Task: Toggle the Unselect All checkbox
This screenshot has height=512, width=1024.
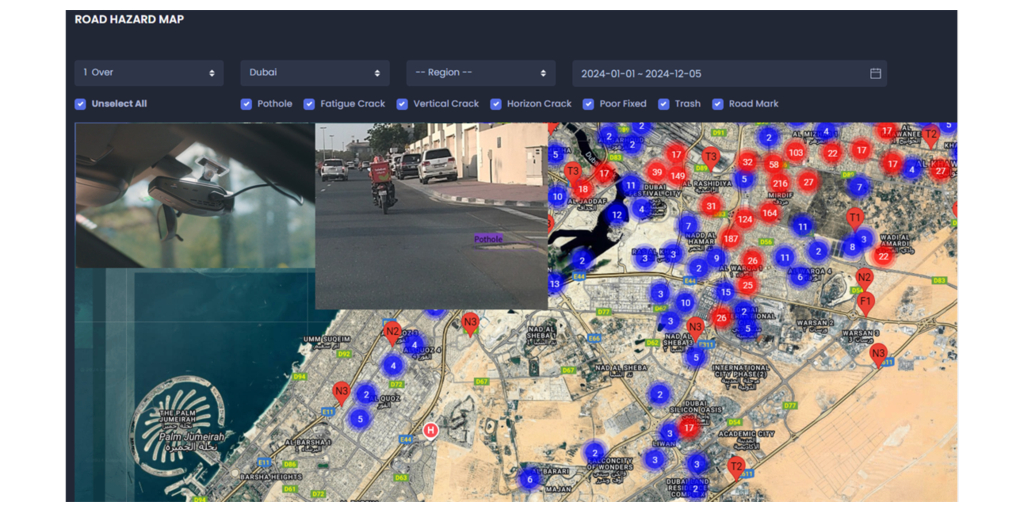Action: (x=81, y=104)
